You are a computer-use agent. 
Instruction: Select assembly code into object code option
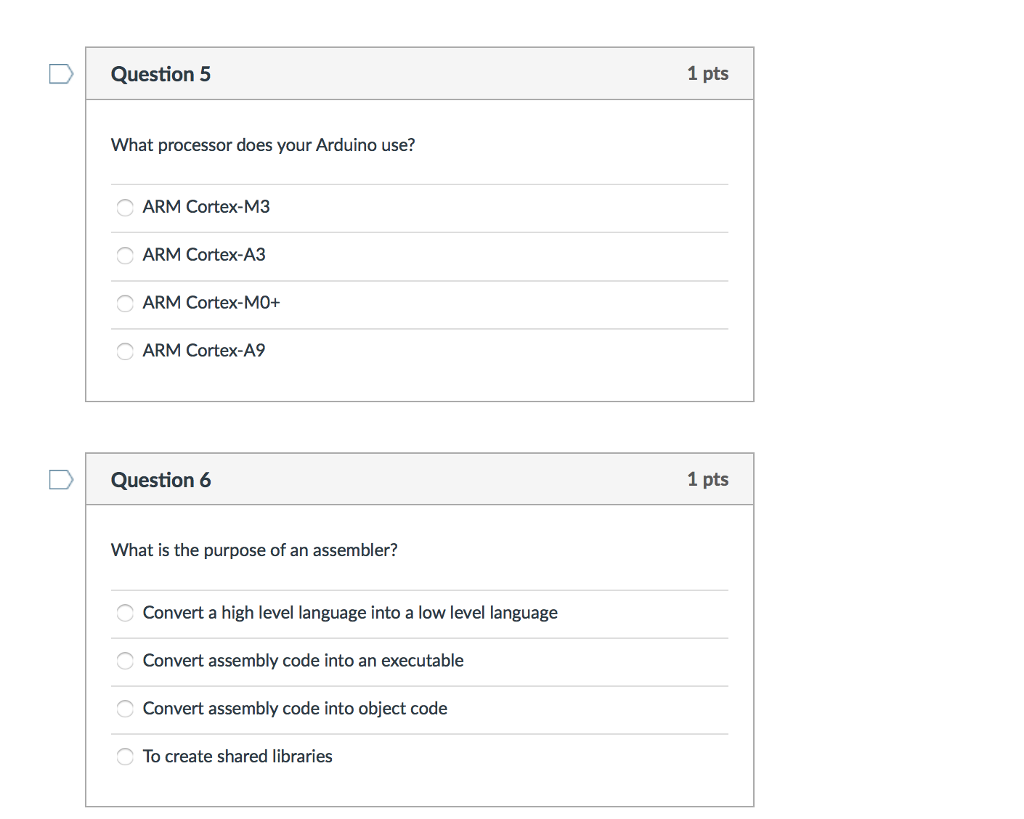coord(125,709)
